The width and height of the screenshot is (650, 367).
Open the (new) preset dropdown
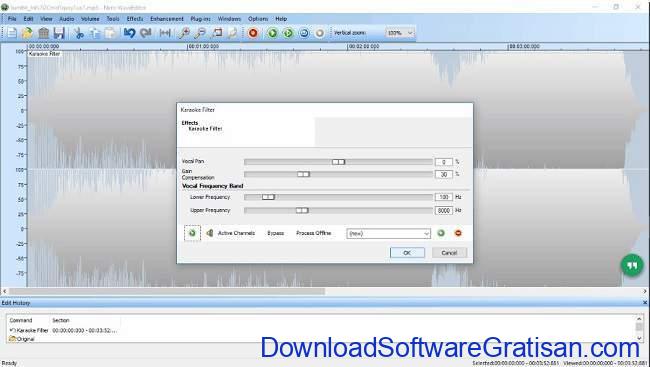[x=388, y=233]
